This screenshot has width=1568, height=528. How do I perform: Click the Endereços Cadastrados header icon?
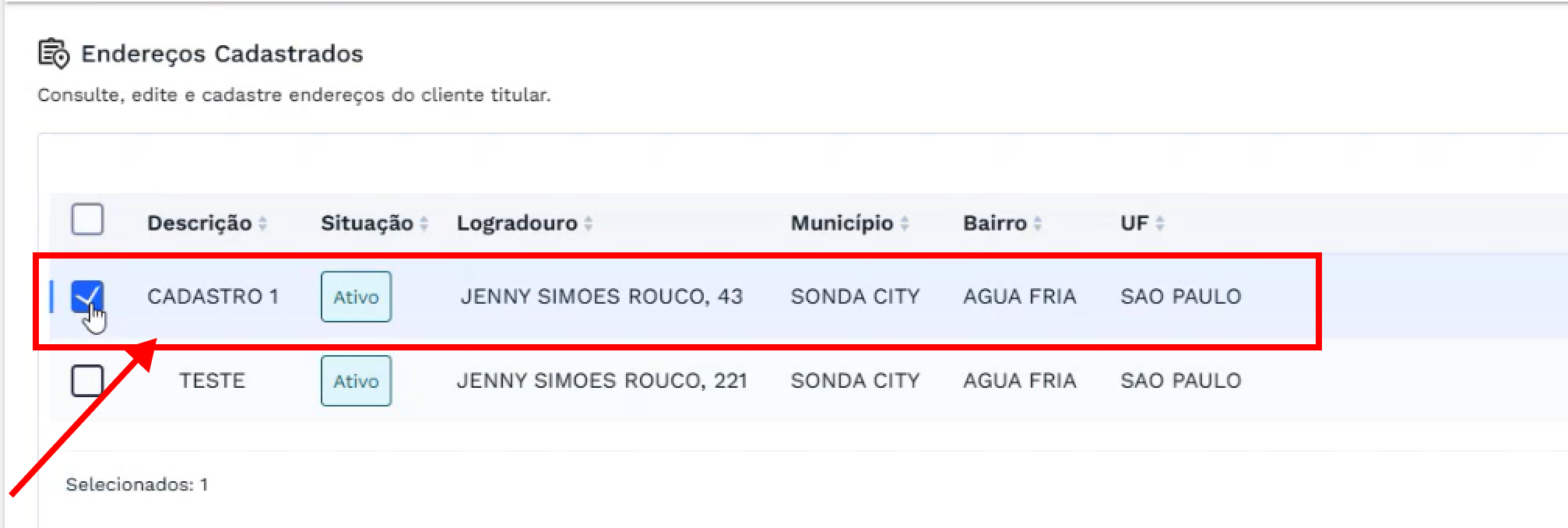click(x=54, y=54)
